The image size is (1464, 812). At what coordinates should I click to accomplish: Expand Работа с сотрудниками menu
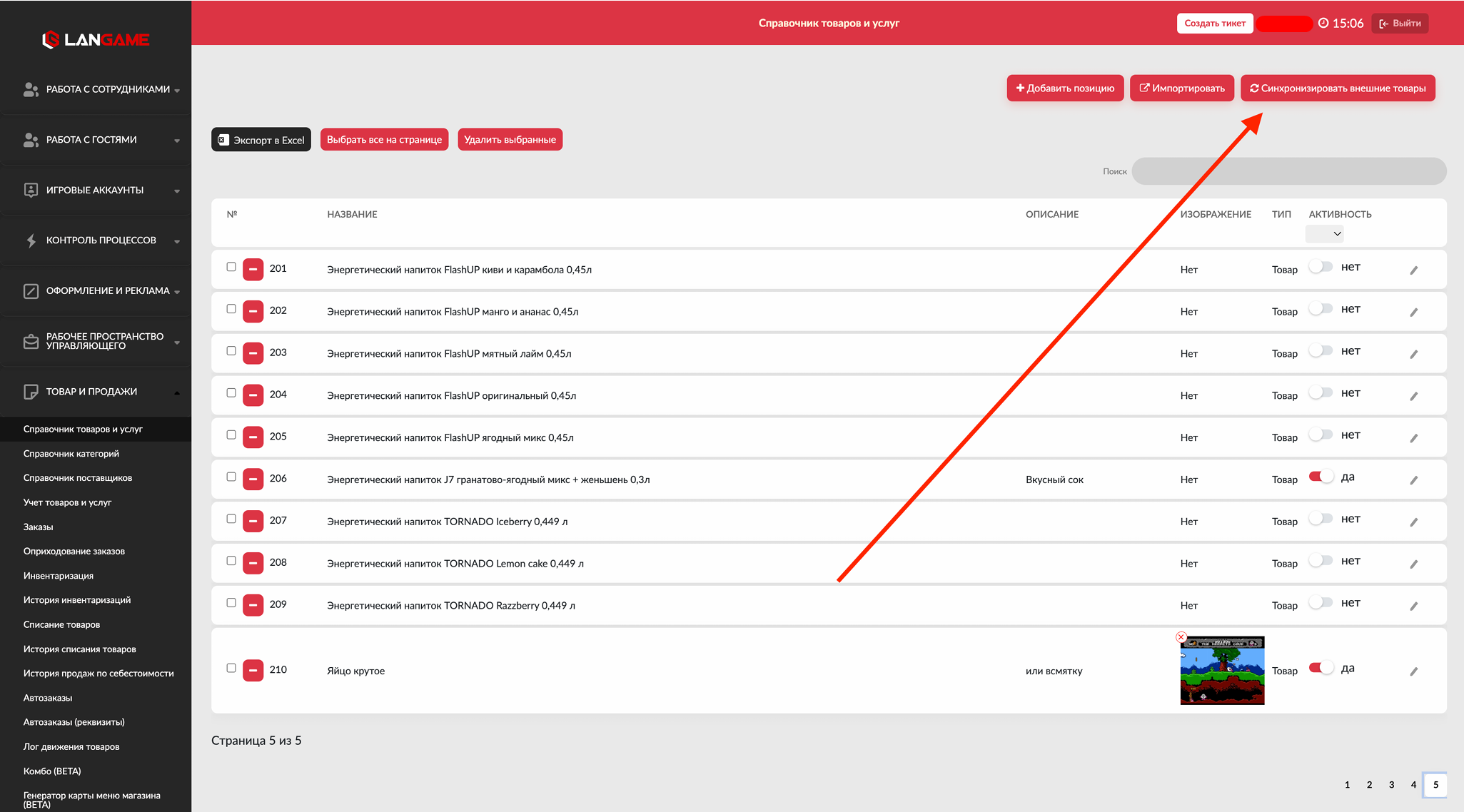[96, 90]
